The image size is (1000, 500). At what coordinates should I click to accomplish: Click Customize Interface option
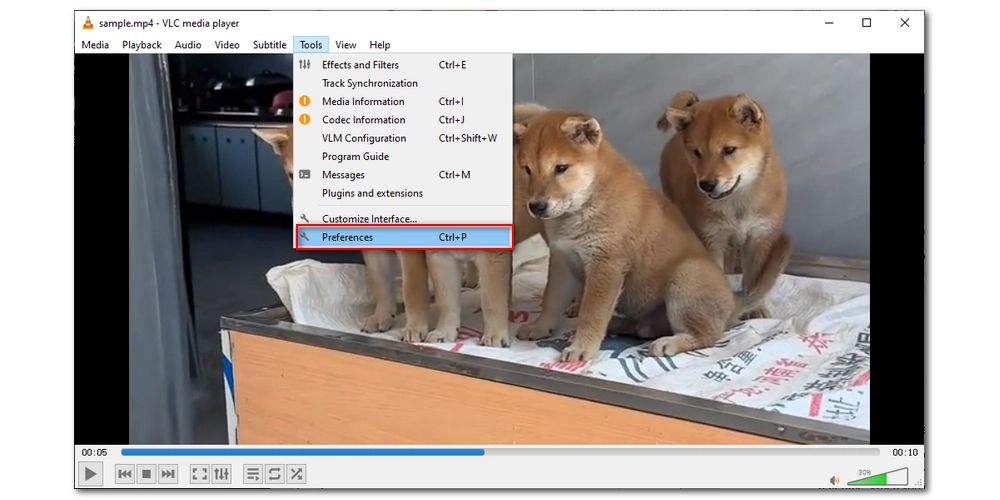pyautogui.click(x=369, y=219)
